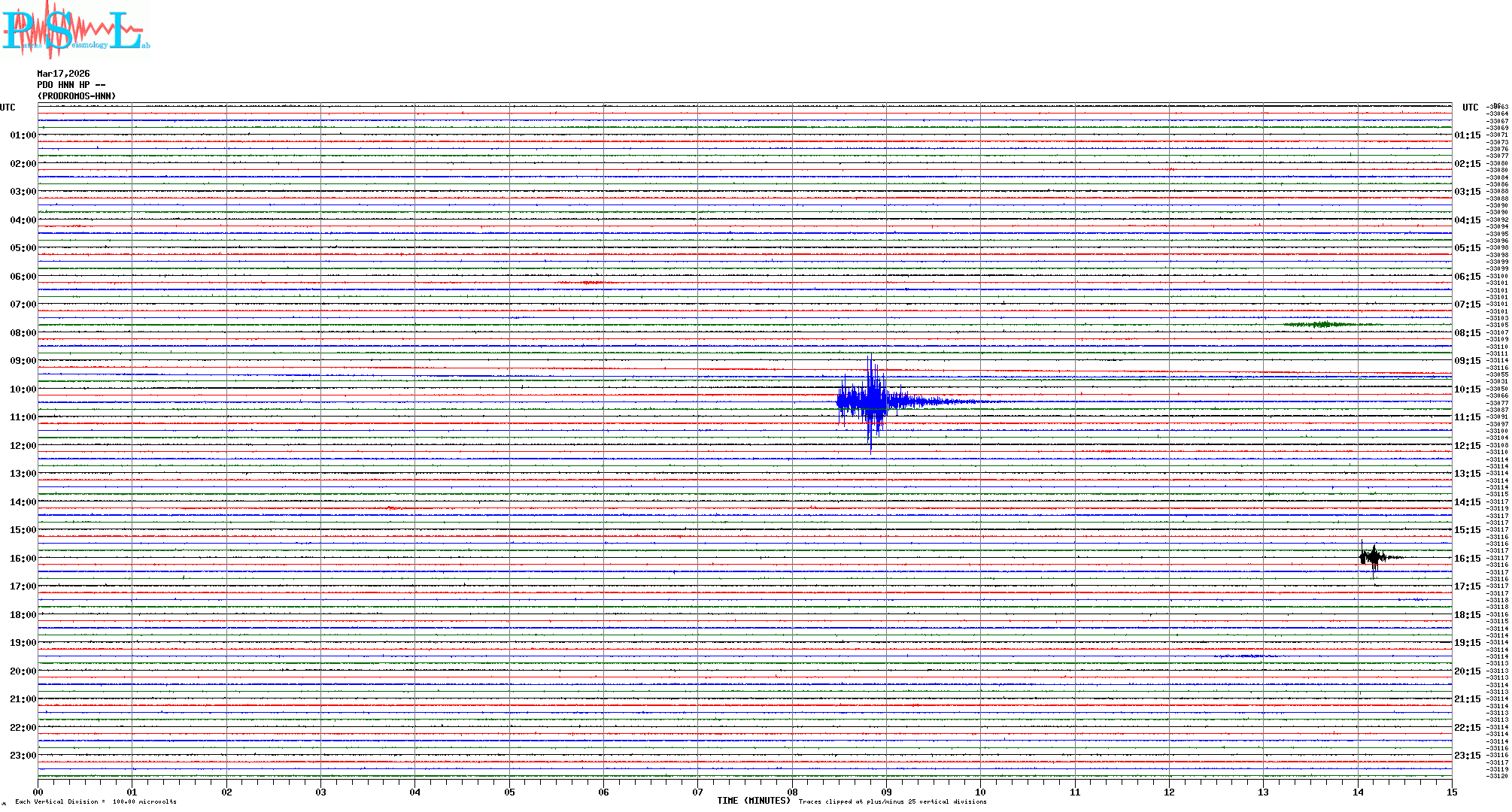Click the PSL Seismology Lab logo
Image resolution: width=1512 pixels, height=812 pixels.
75,30
